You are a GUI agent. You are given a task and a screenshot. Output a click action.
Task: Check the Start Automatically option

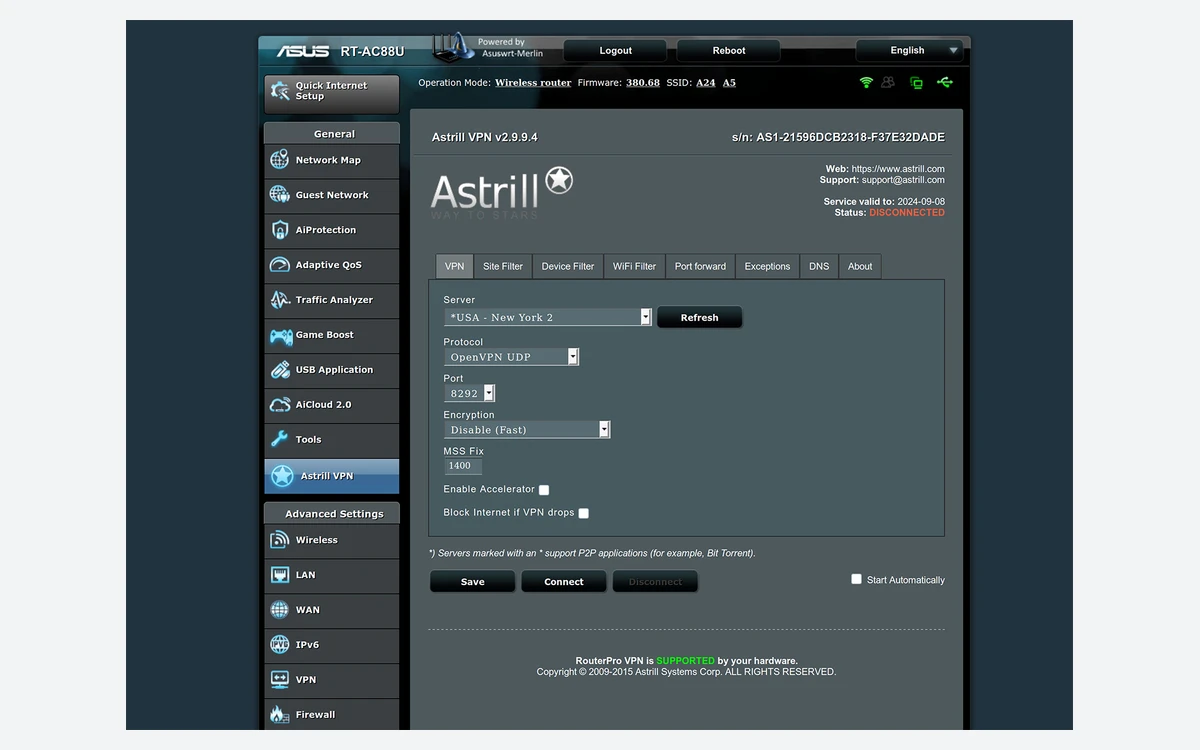(856, 579)
